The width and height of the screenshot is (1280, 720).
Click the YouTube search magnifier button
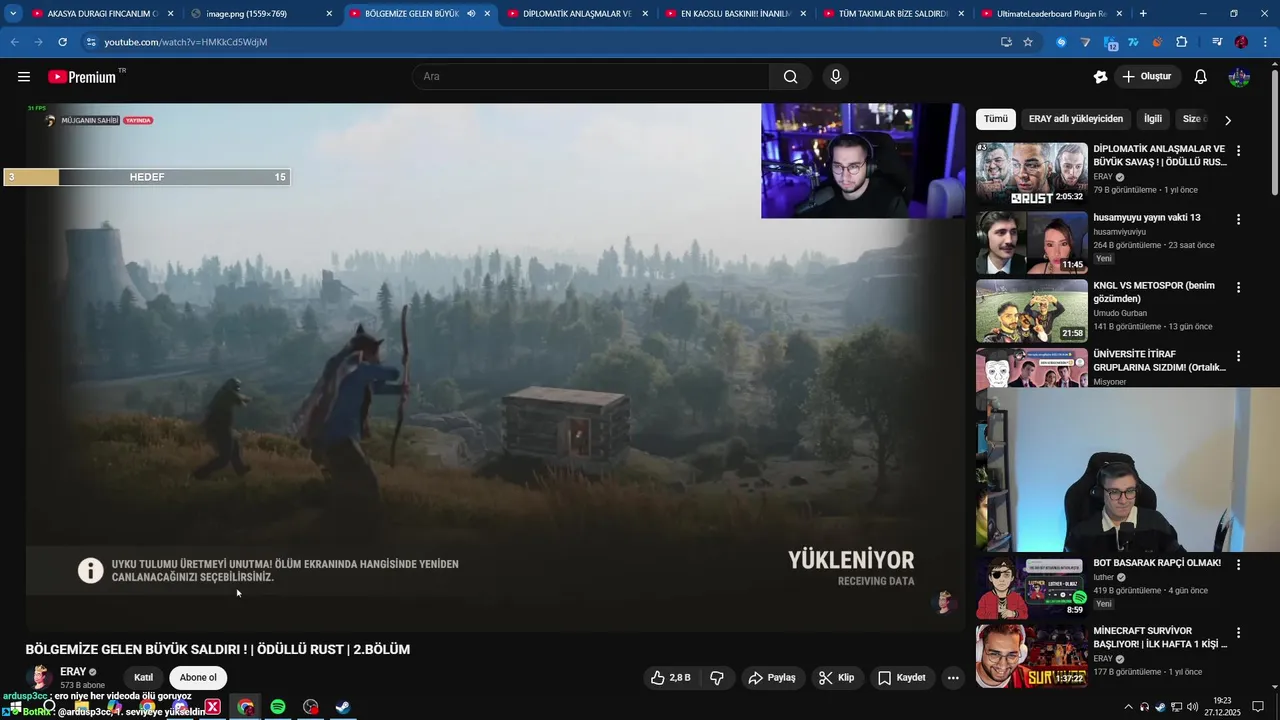click(x=790, y=77)
